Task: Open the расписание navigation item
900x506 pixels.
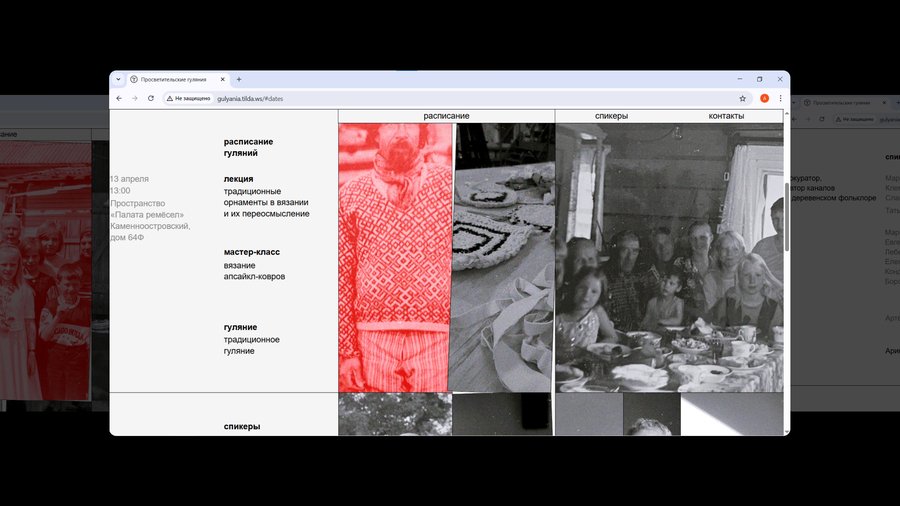Action: [447, 116]
